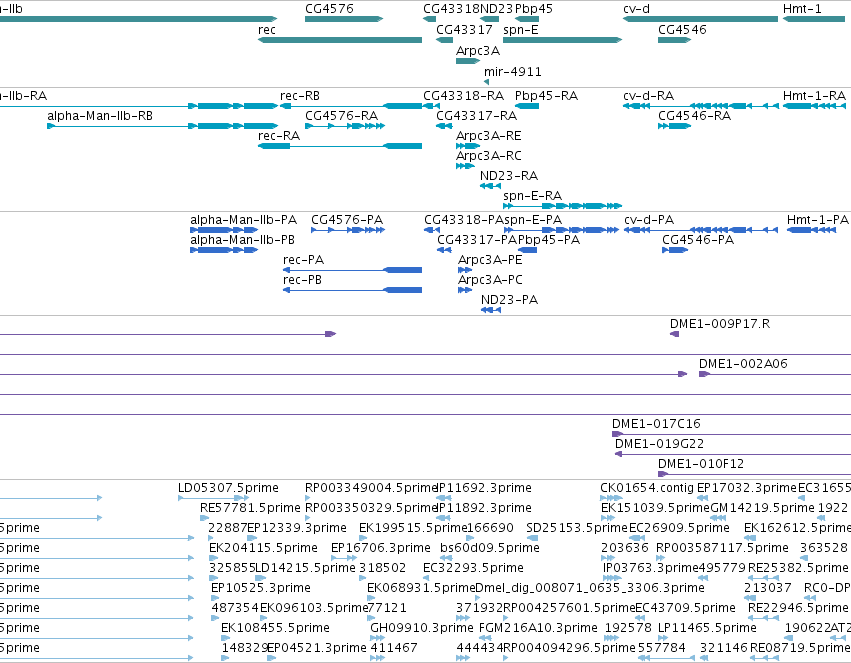Click the DME1-009P17.R clone label

coord(720,324)
